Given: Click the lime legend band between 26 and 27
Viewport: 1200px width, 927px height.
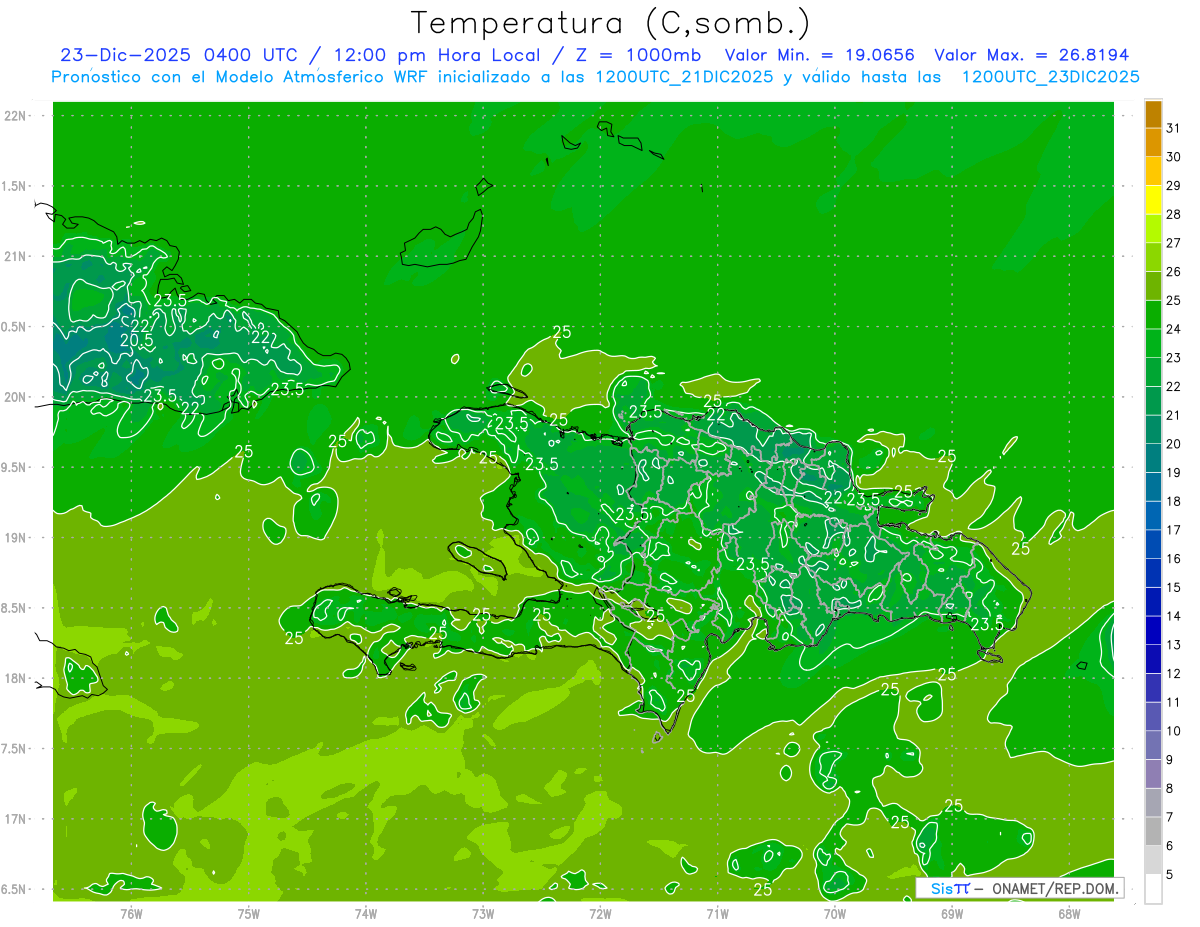Looking at the screenshot, I should [x=1153, y=258].
